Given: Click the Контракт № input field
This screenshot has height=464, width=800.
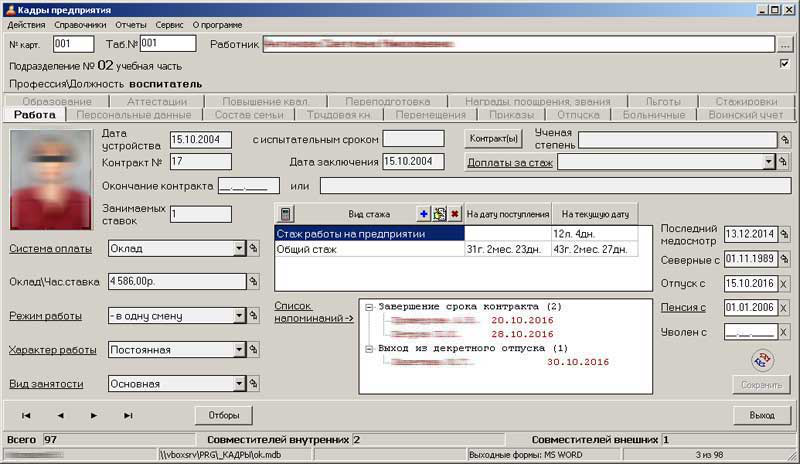Looking at the screenshot, I should 201,162.
